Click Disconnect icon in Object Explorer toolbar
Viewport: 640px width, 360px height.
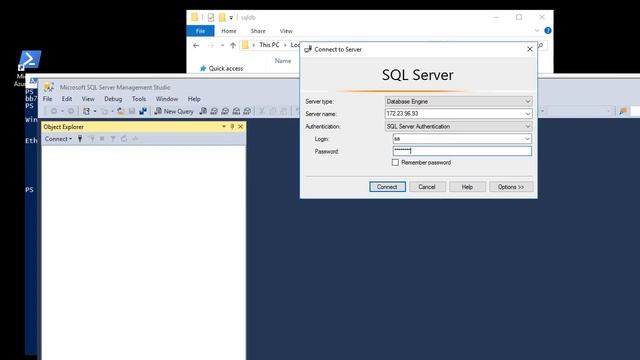coord(92,139)
